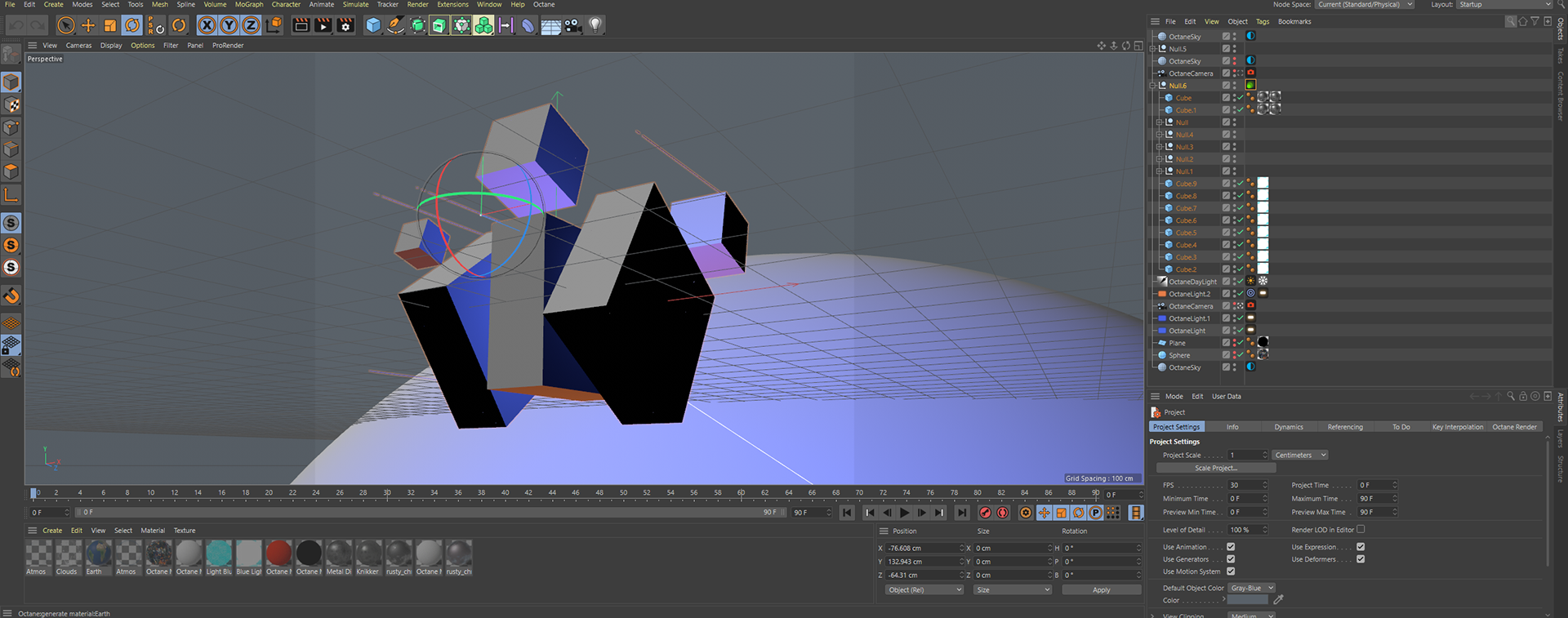Render to Picture Viewer
The image size is (1568, 618).
click(323, 25)
